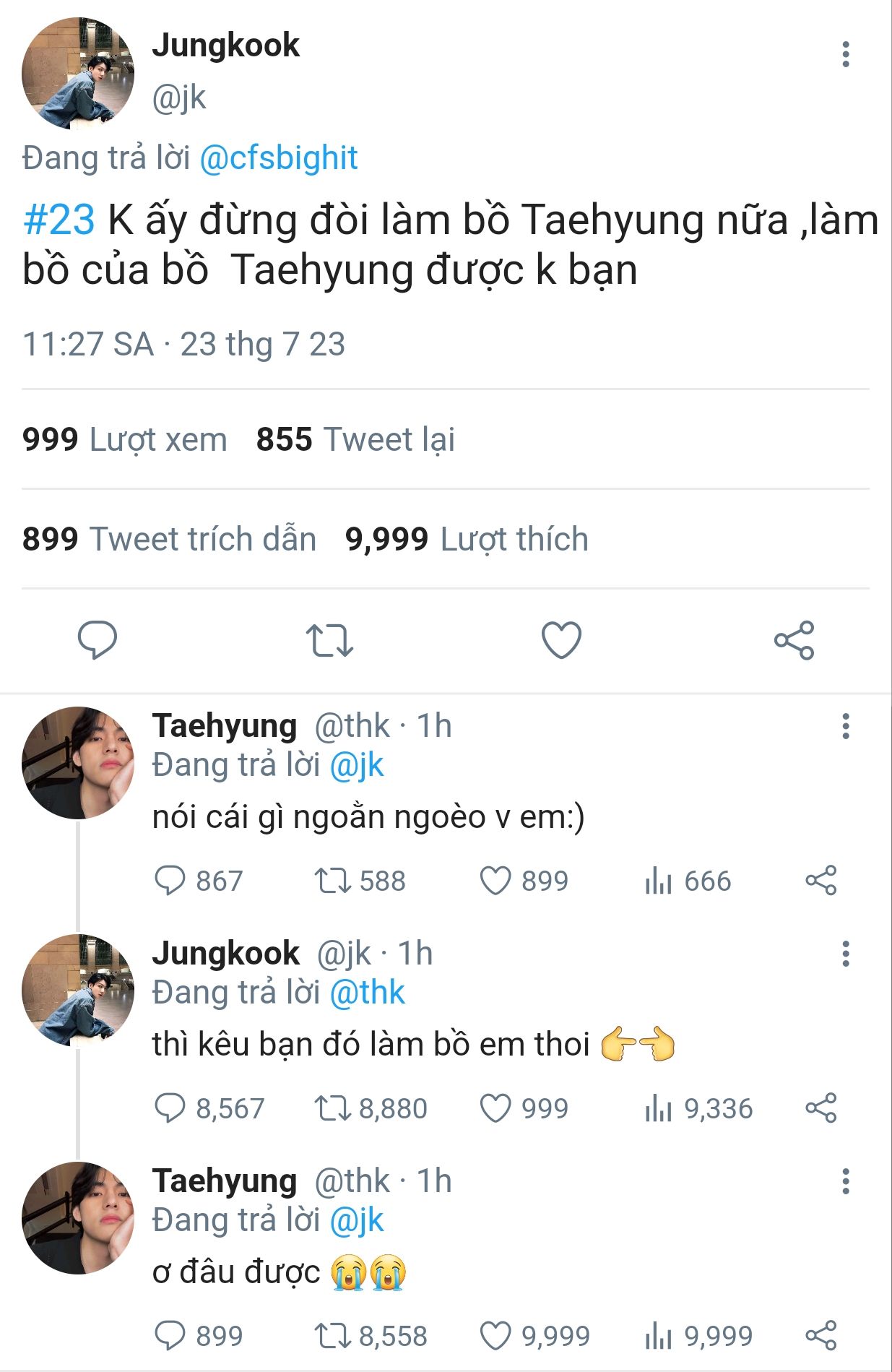Like the main tweet with the heart icon
Image resolution: width=892 pixels, height=1372 pixels.
(x=561, y=640)
